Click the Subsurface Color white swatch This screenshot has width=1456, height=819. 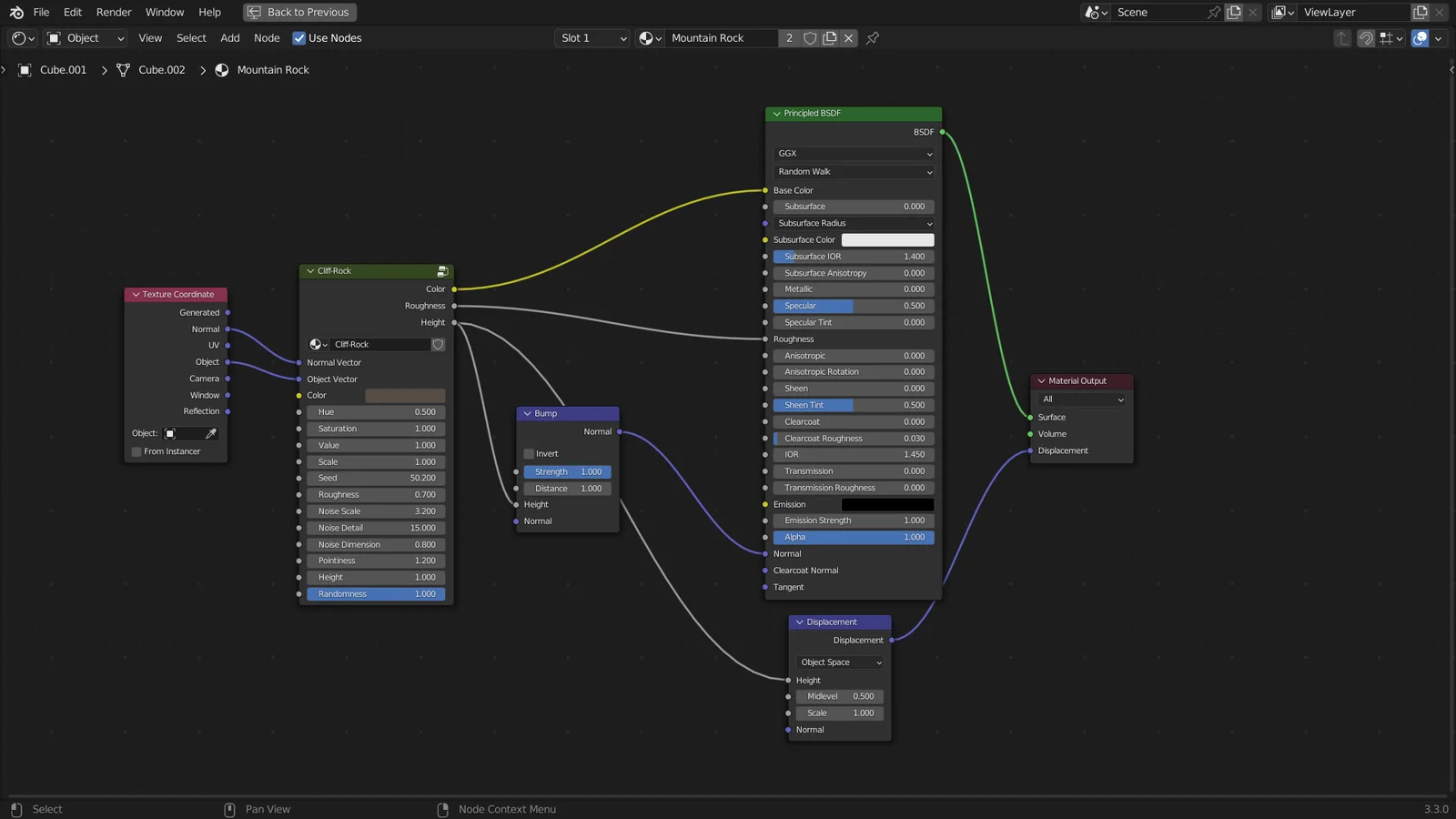tap(887, 240)
